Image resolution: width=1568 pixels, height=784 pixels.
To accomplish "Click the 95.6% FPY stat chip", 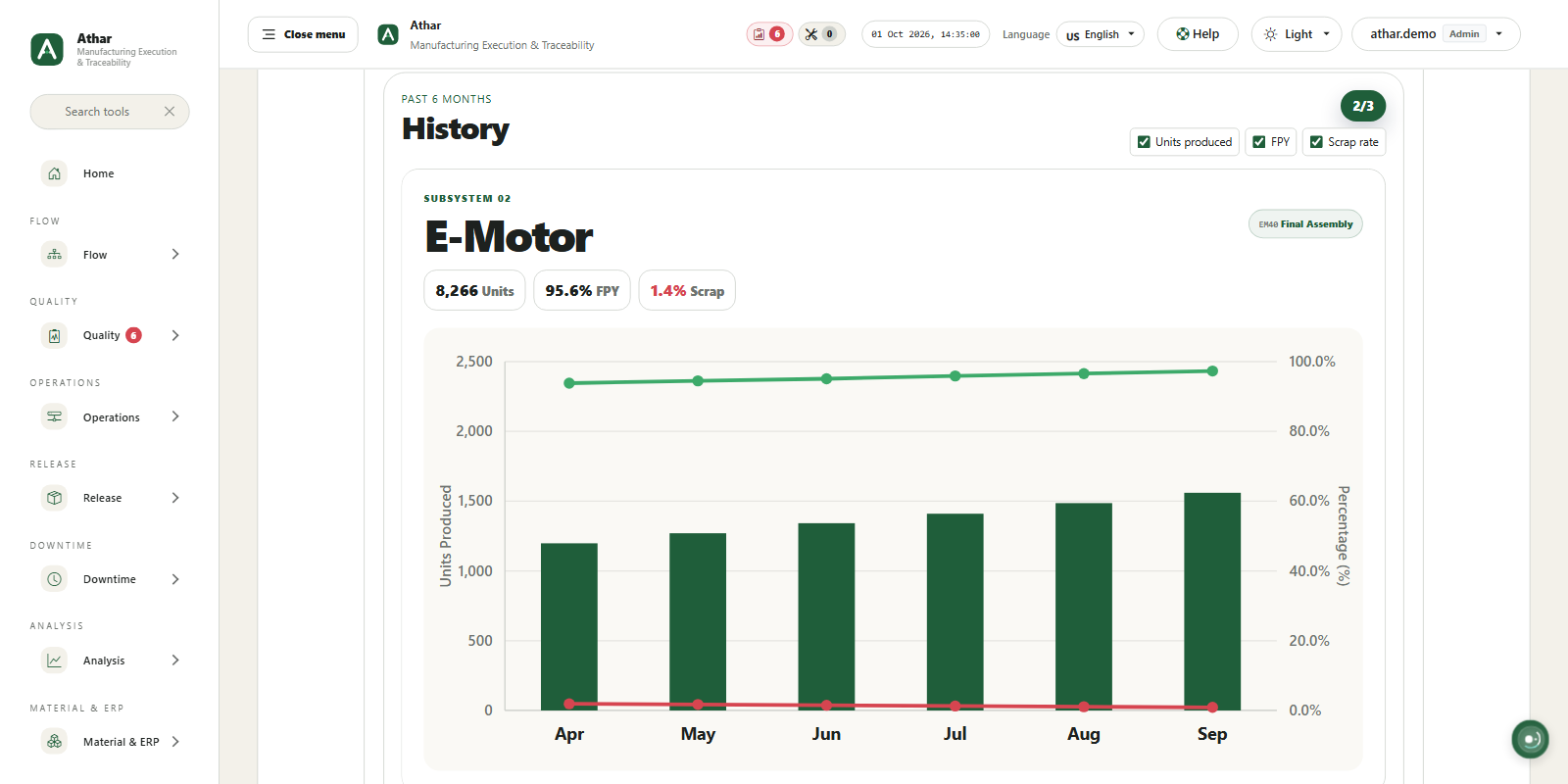I will 582,291.
